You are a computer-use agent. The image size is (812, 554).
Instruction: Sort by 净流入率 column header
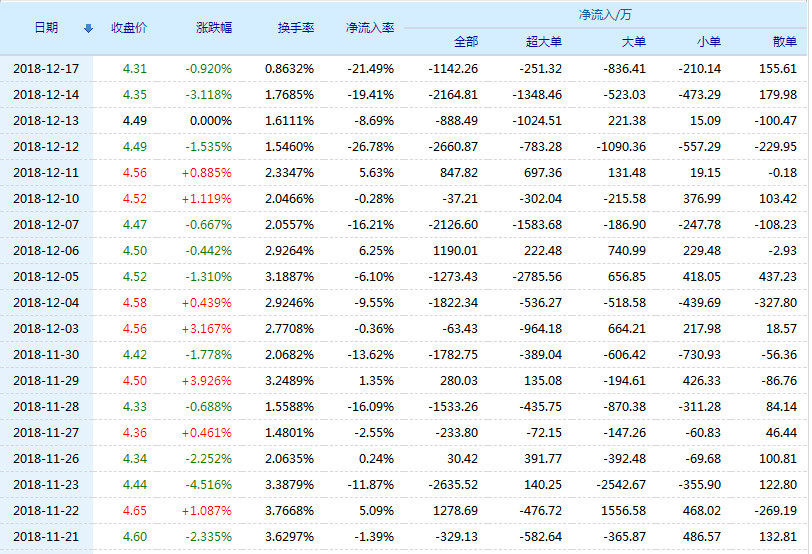(x=370, y=27)
